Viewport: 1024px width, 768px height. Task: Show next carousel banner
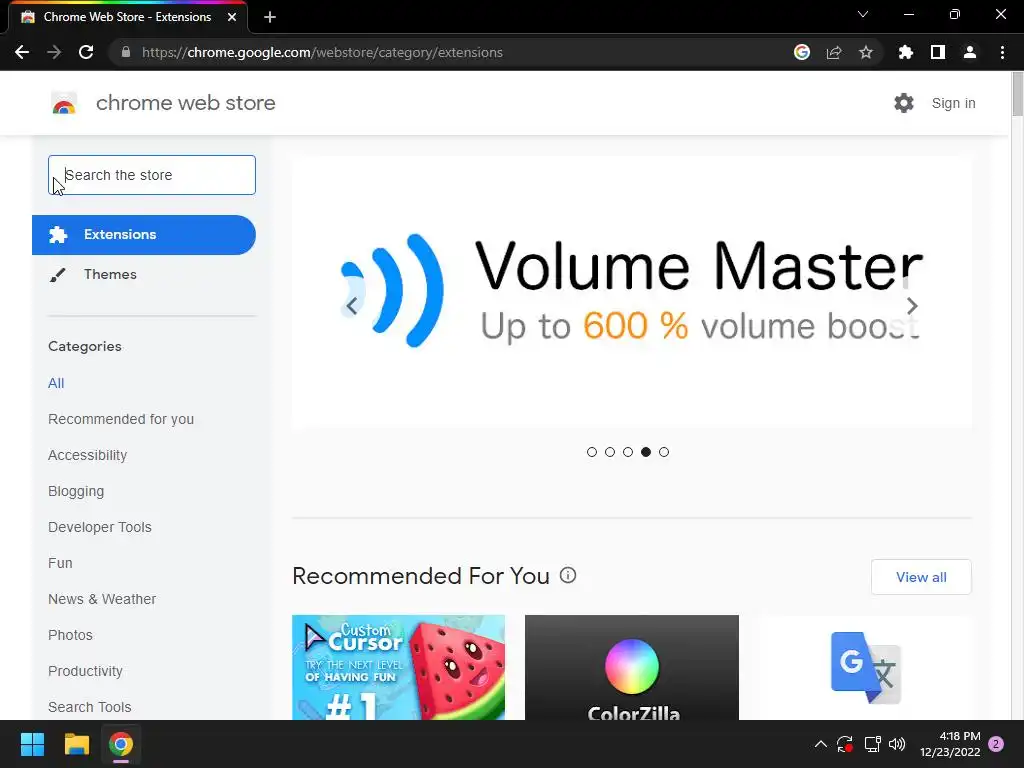click(912, 306)
